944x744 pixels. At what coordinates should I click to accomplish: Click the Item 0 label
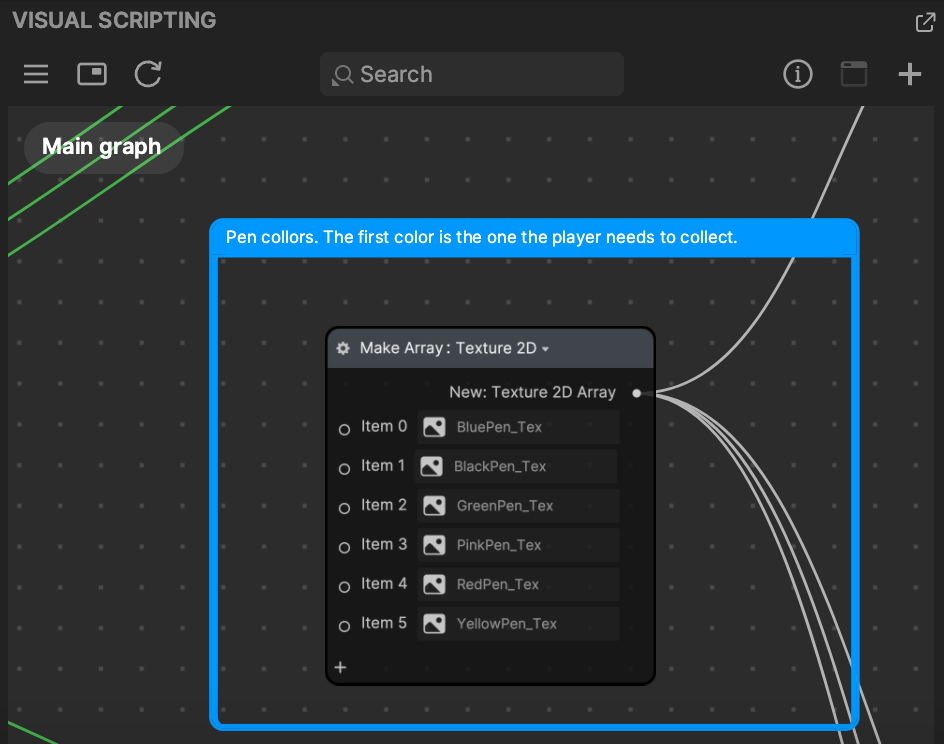pos(384,426)
